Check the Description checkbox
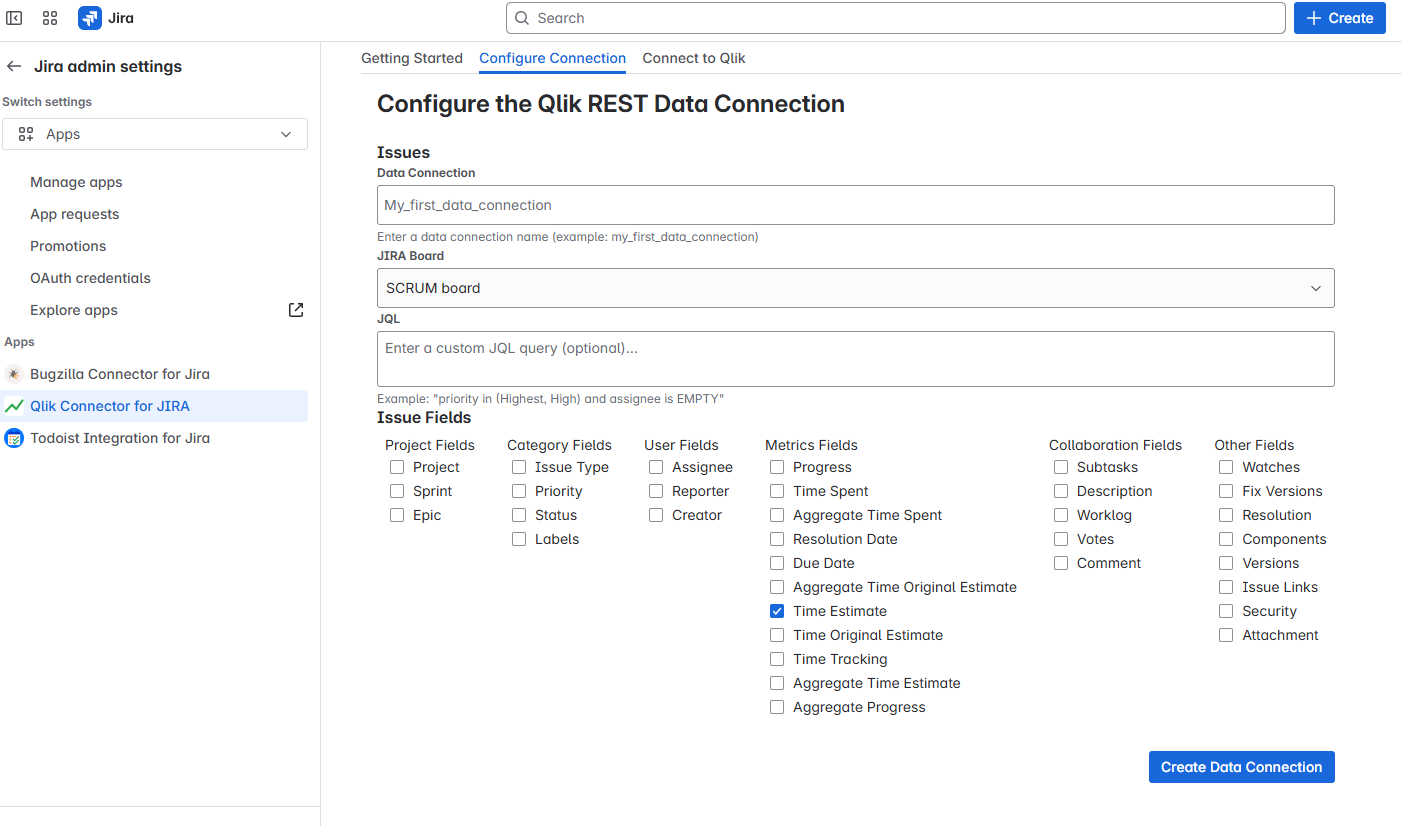1402x826 pixels. click(1061, 491)
